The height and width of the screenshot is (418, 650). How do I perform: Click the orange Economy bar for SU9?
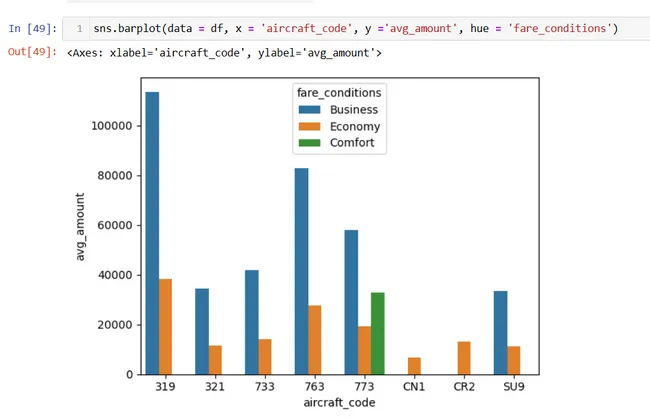(x=514, y=360)
